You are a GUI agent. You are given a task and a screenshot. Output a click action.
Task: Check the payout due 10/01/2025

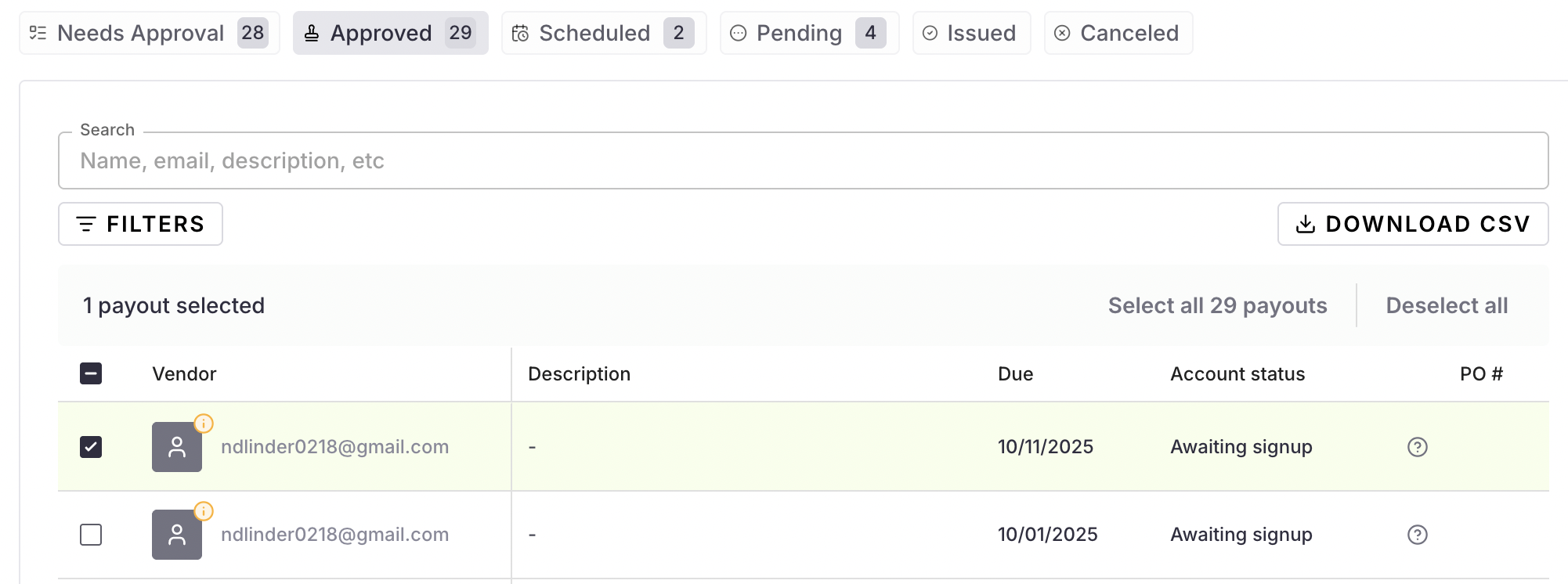(x=91, y=535)
